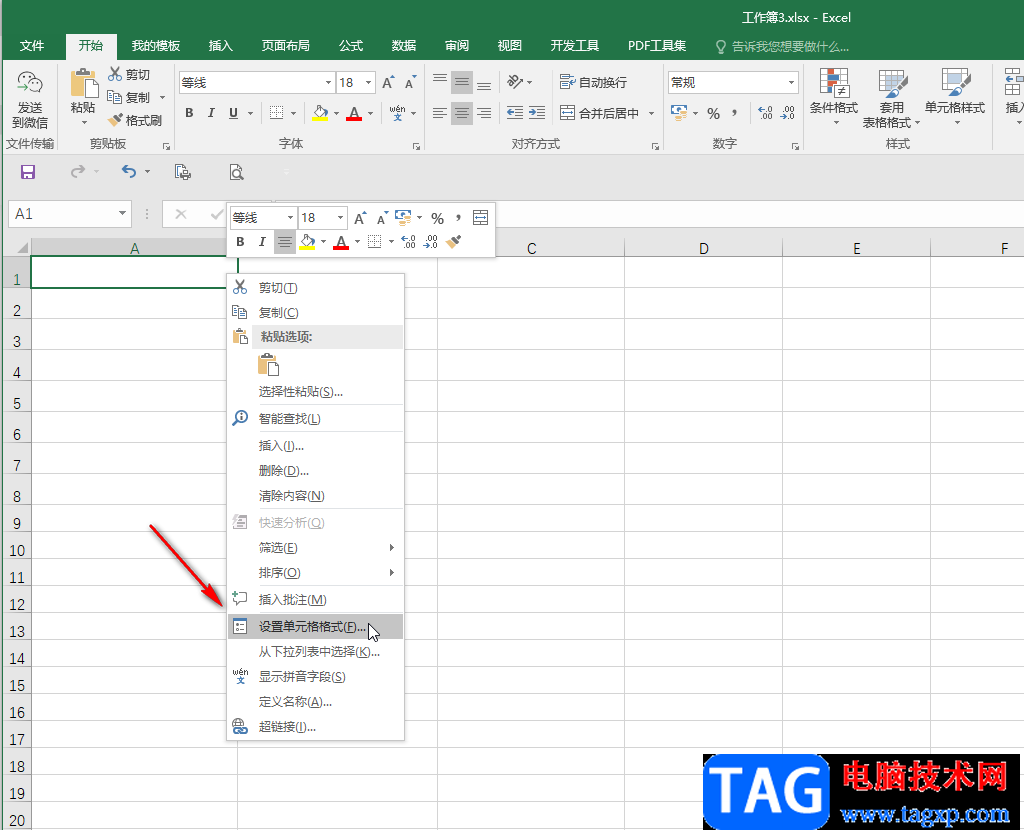The image size is (1024, 830).
Task: Click the Print Preview magnifier icon
Action: [236, 172]
